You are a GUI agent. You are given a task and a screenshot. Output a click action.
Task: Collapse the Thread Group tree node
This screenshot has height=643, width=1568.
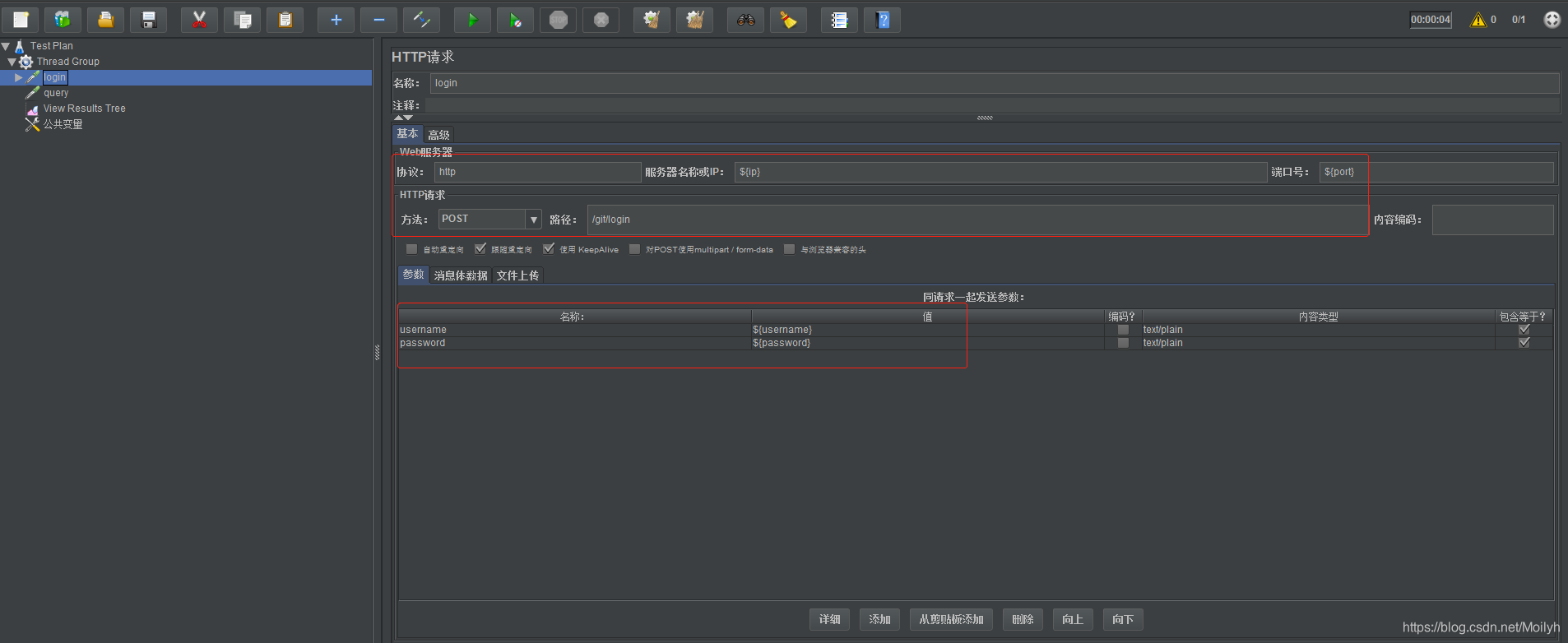tap(12, 62)
